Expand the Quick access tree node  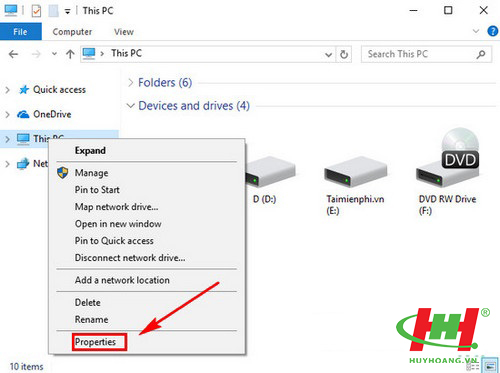coord(8,90)
